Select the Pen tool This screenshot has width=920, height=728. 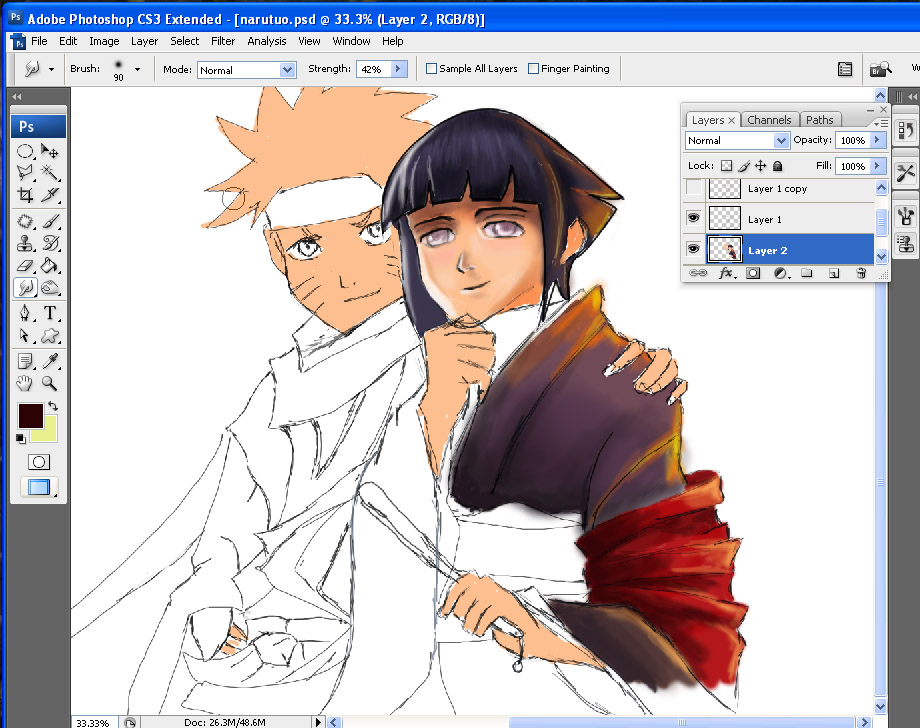pyautogui.click(x=25, y=313)
